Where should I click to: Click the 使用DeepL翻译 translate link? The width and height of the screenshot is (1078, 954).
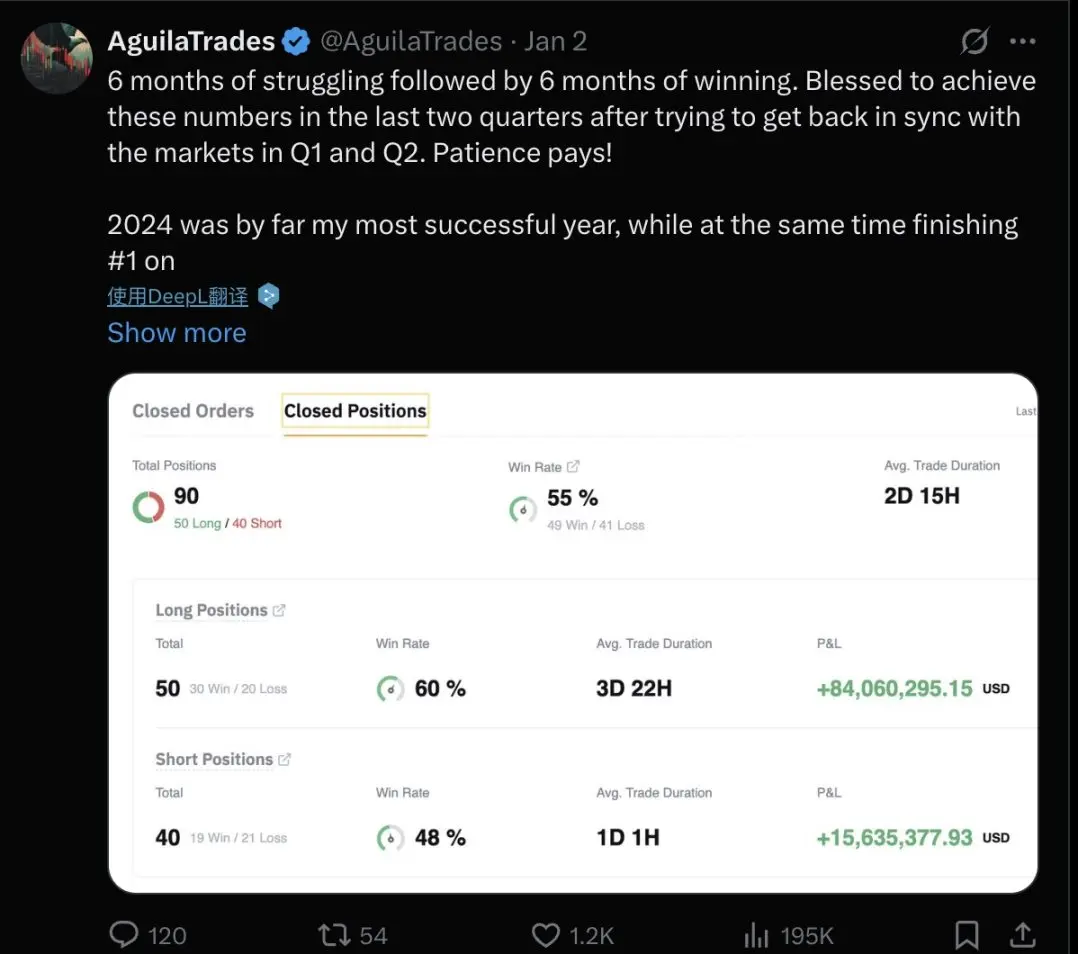point(177,296)
